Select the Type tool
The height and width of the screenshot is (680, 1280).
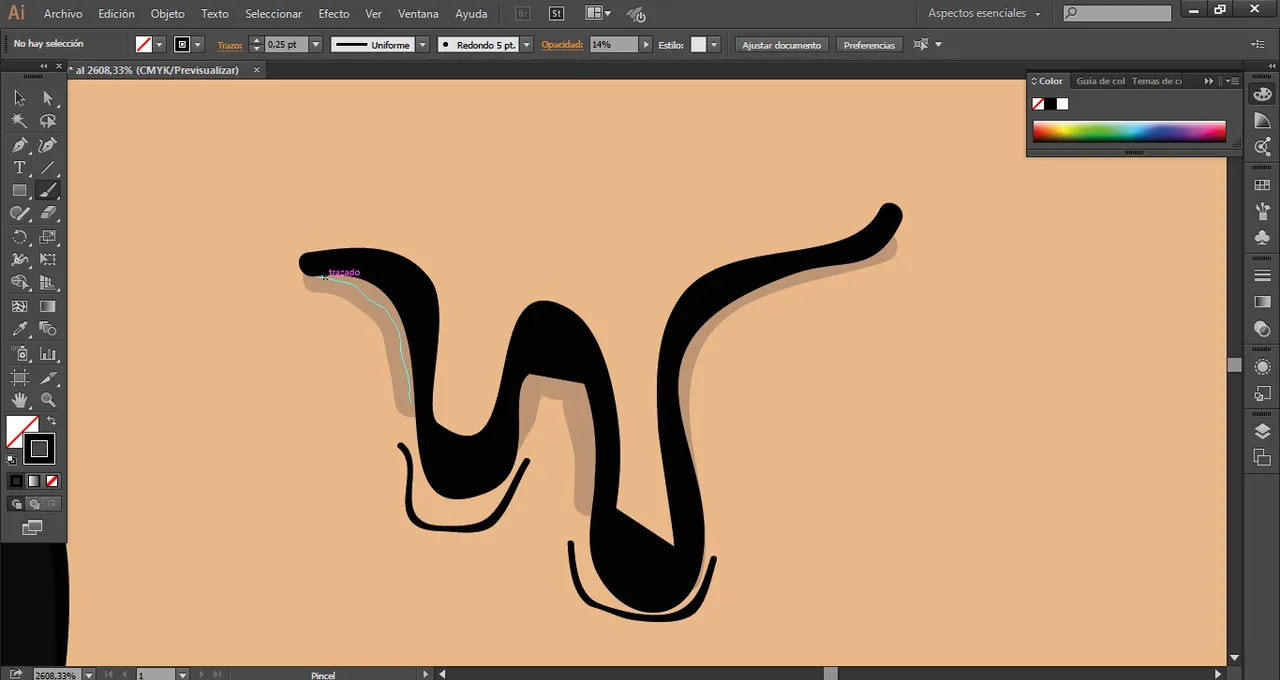click(x=20, y=167)
